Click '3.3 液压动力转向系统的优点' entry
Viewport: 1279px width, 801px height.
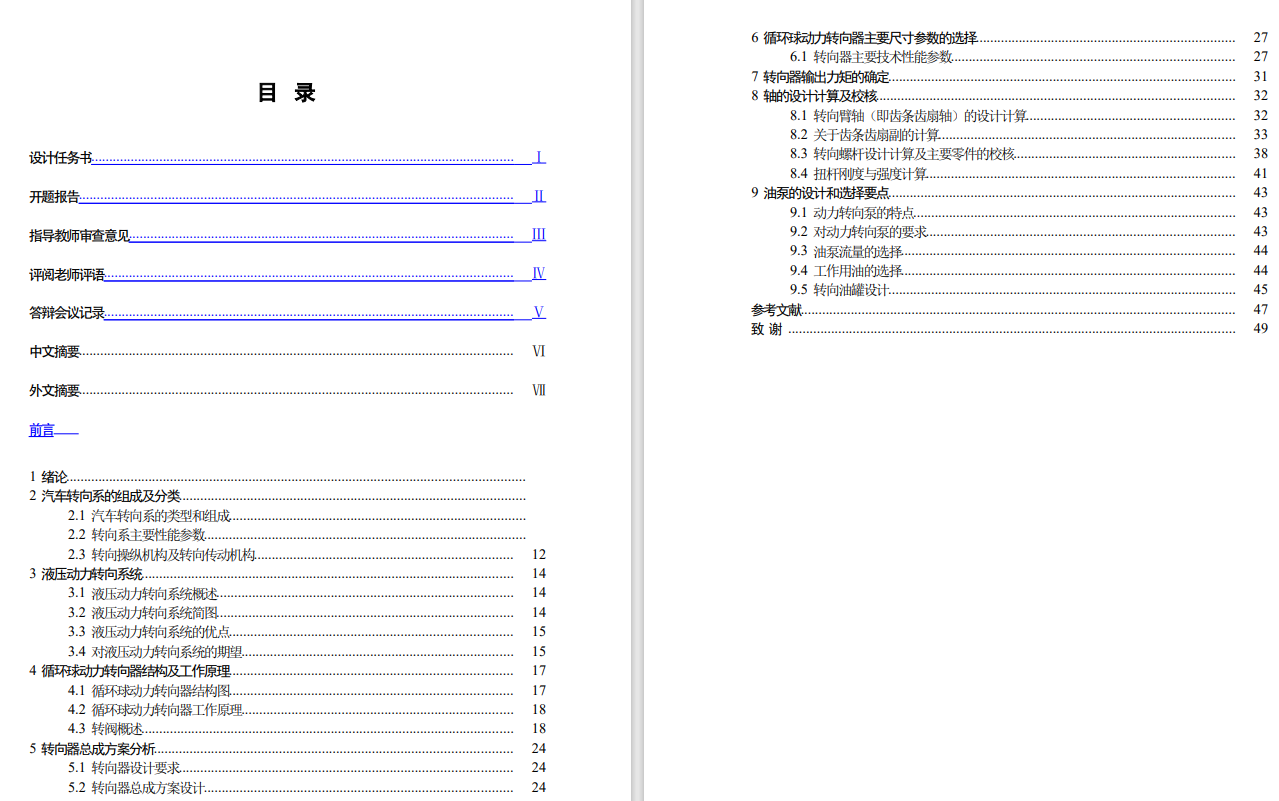click(307, 632)
